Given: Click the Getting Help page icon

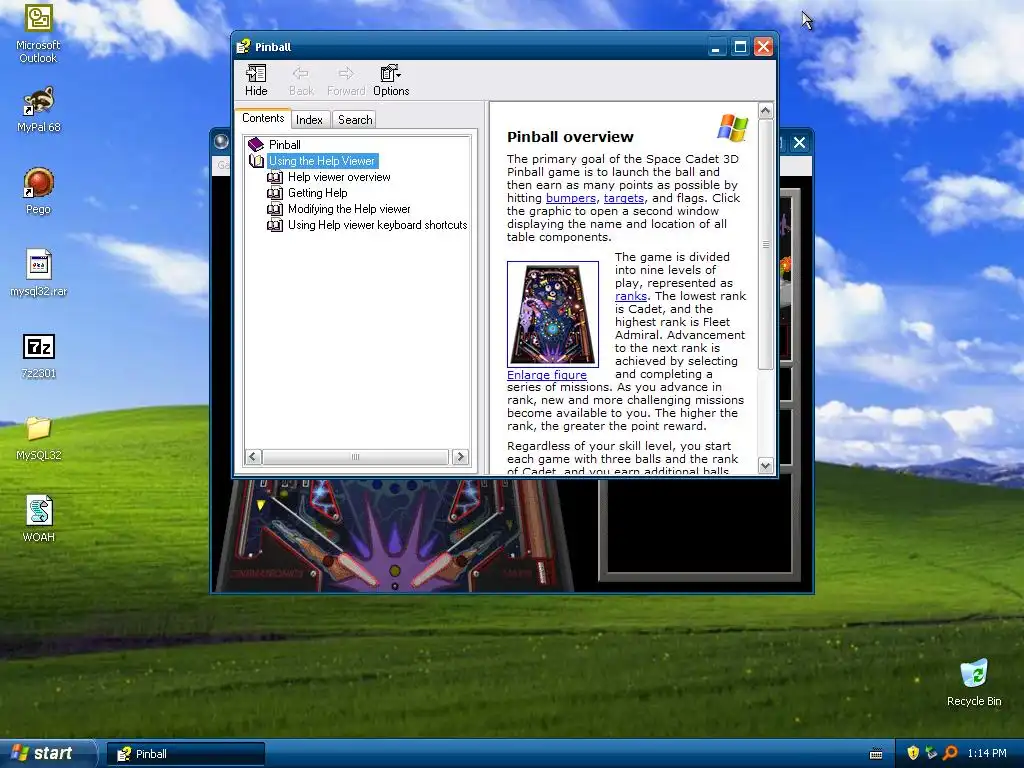Looking at the screenshot, I should (x=275, y=193).
